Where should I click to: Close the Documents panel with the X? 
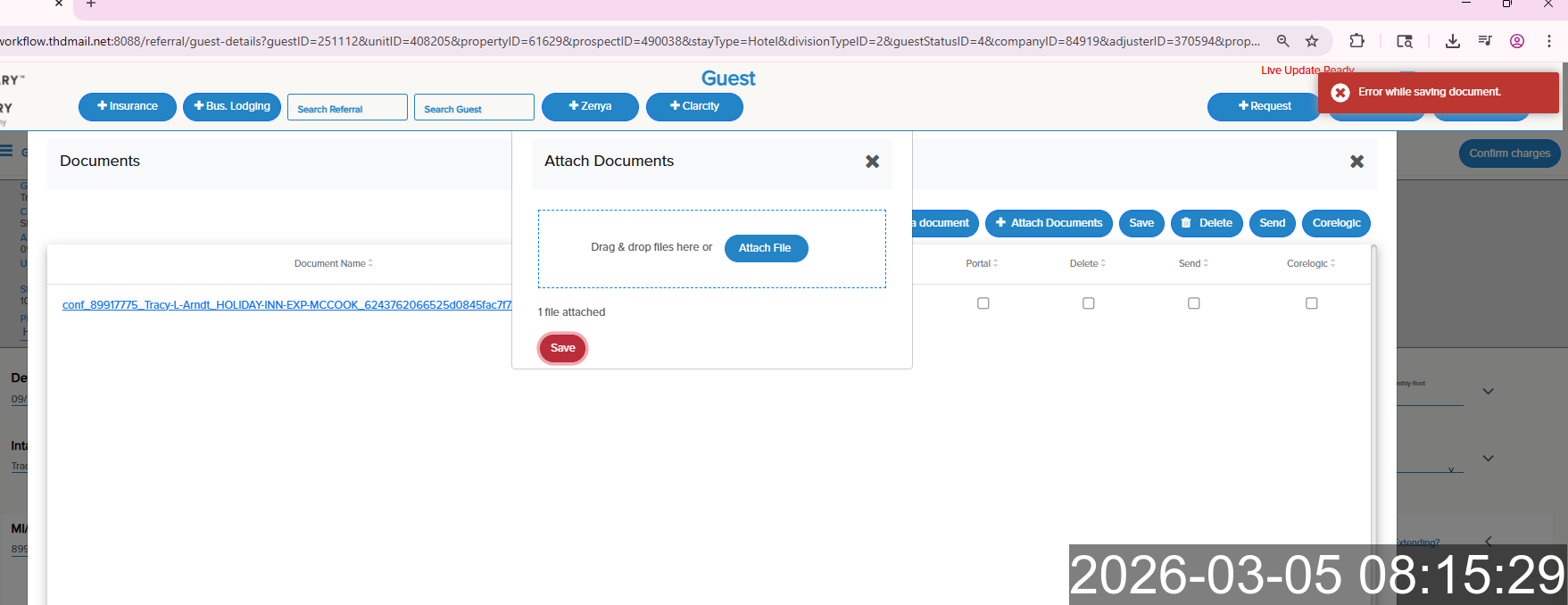coord(1356,162)
